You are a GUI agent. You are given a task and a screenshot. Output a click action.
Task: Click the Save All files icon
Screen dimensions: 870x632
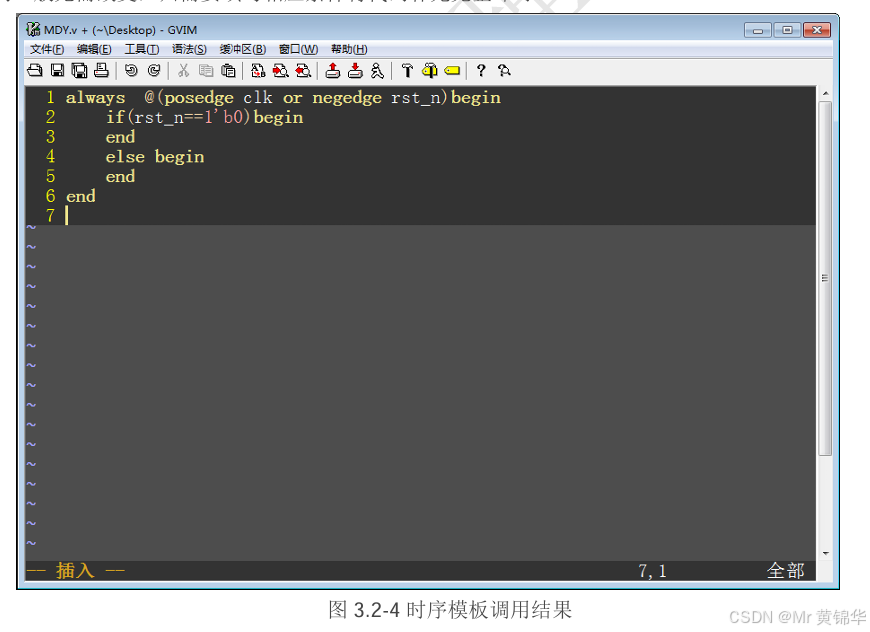pos(79,70)
